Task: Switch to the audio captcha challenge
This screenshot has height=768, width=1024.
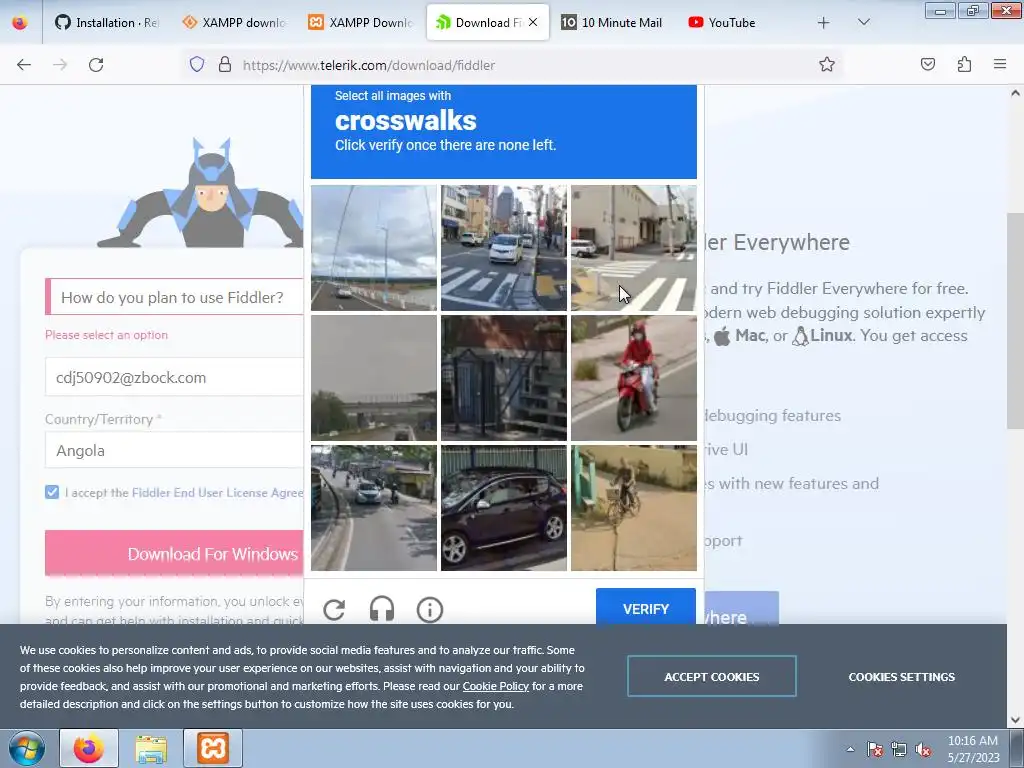Action: (382, 610)
